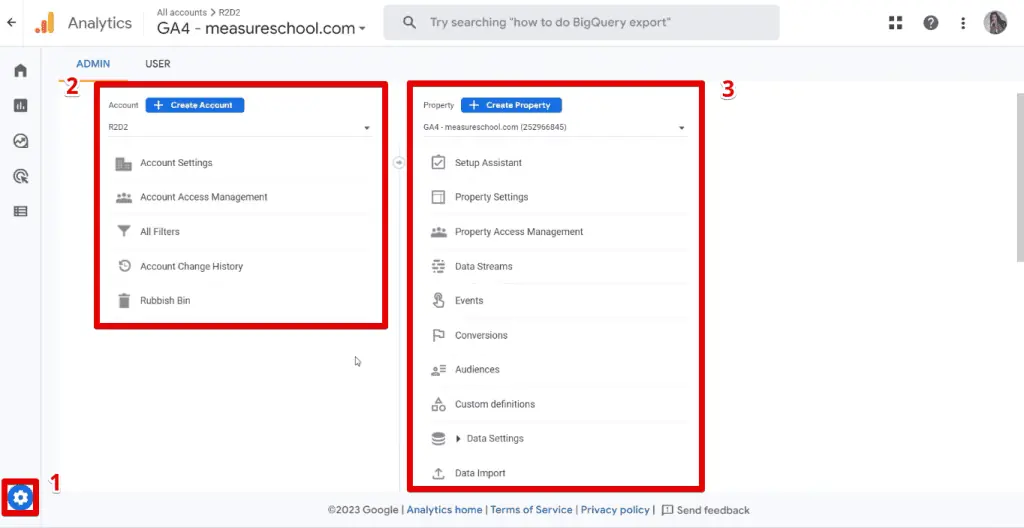Open the Configure sidebar icon
This screenshot has height=528, width=1024.
(20, 211)
